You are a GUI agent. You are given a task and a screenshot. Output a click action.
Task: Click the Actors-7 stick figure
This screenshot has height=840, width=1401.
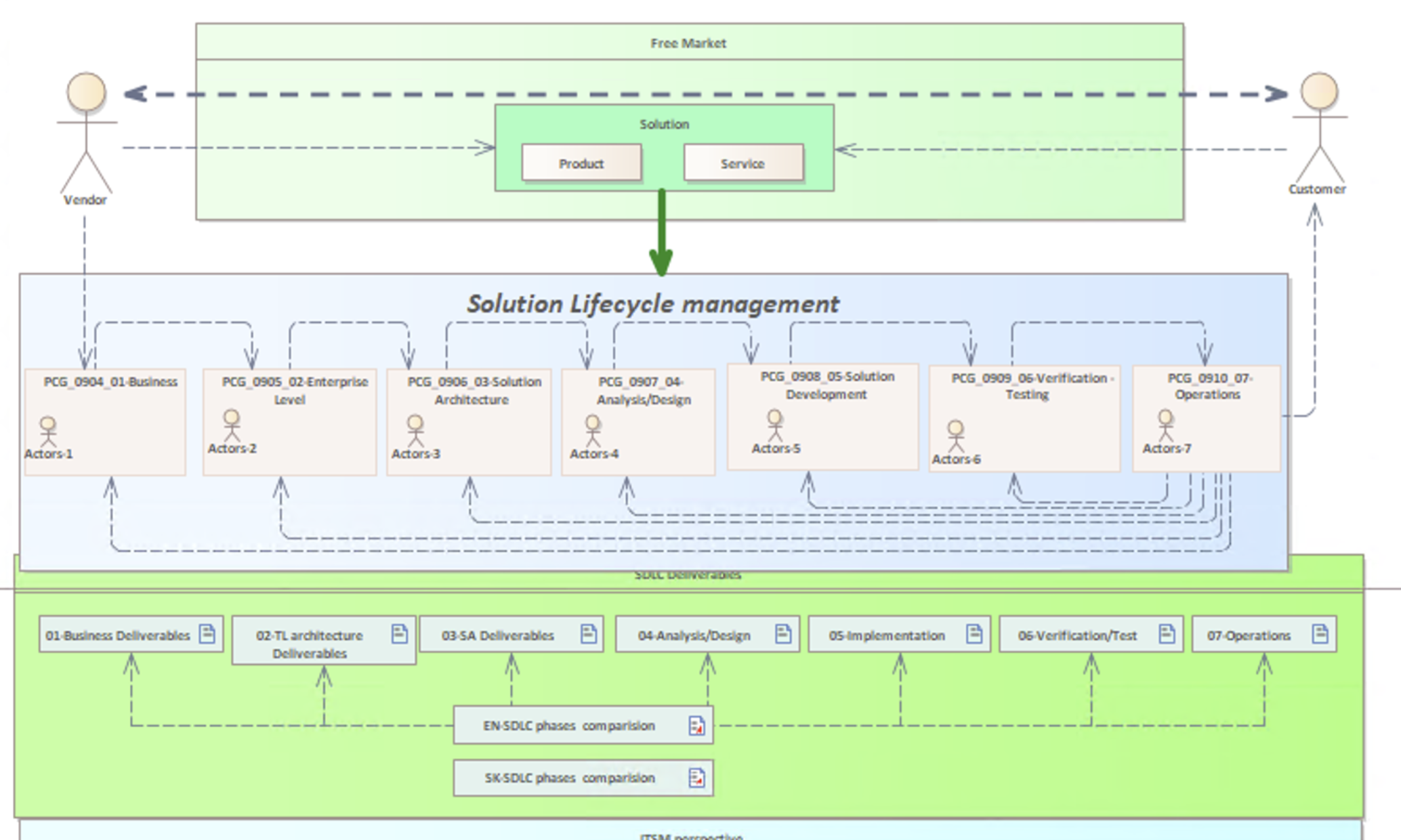[1165, 425]
